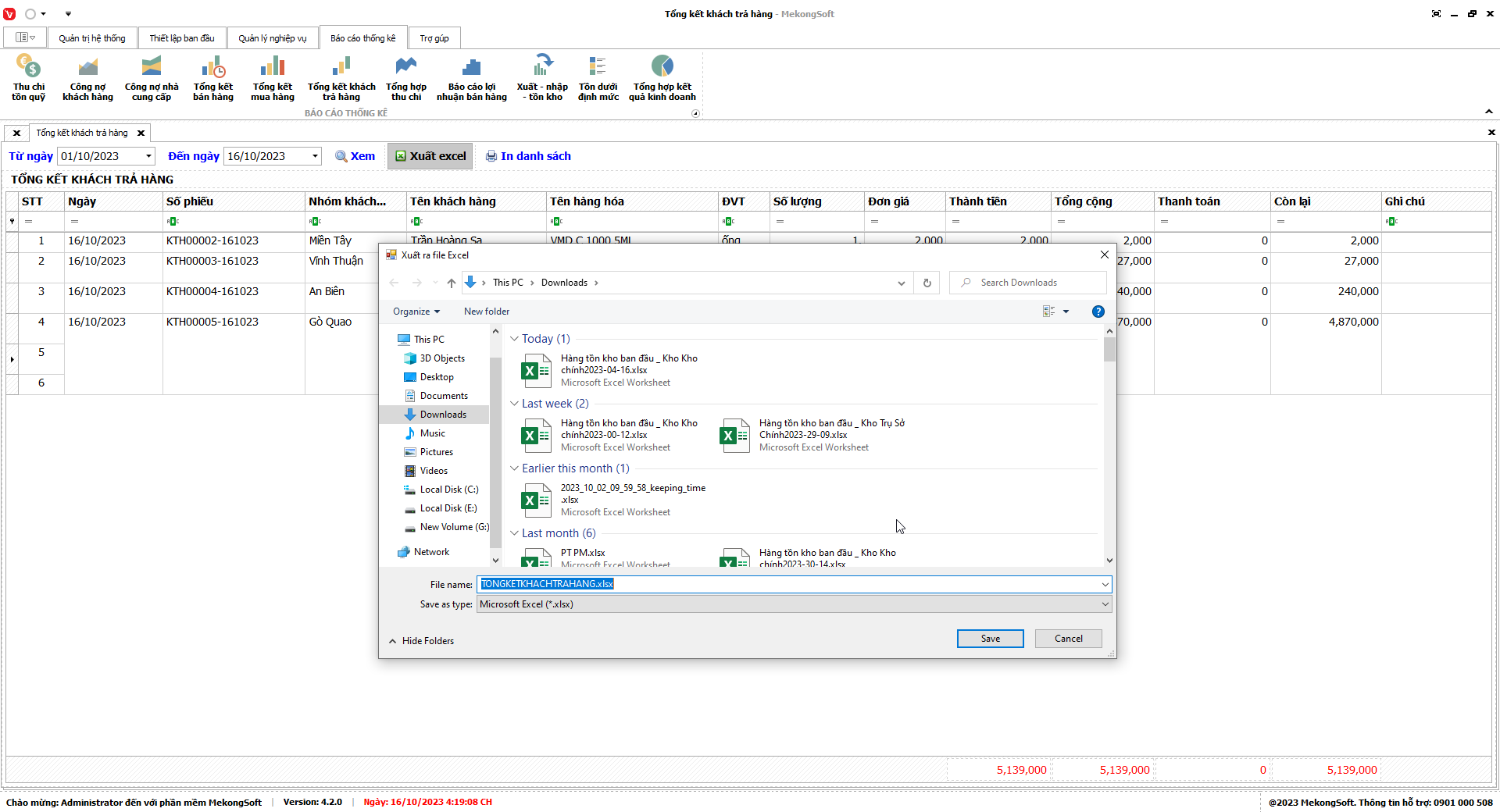Collapse the Today file group

(x=514, y=339)
